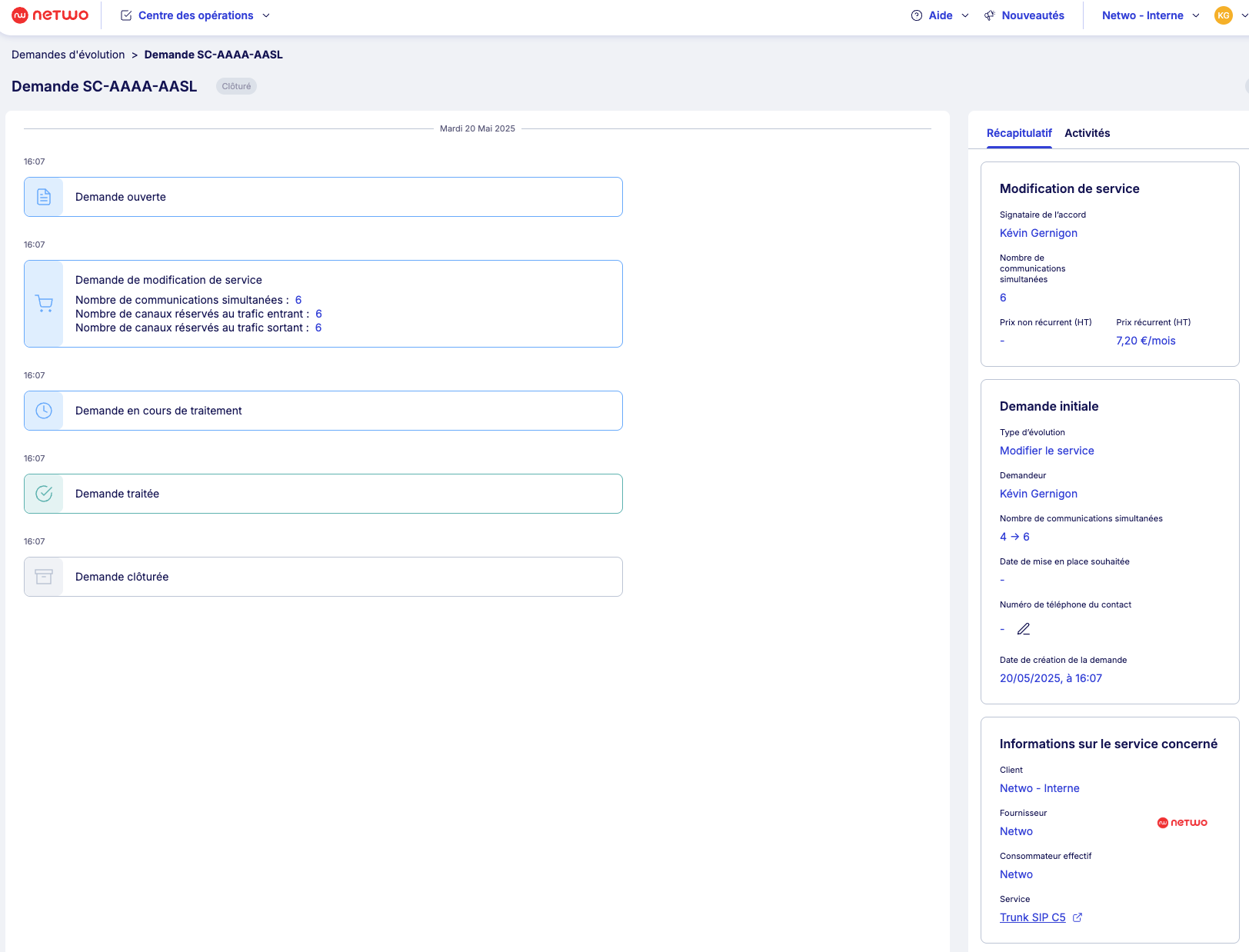Open the Trunk SIP C5 service link
The width and height of the screenshot is (1249, 952).
[x=1032, y=917]
